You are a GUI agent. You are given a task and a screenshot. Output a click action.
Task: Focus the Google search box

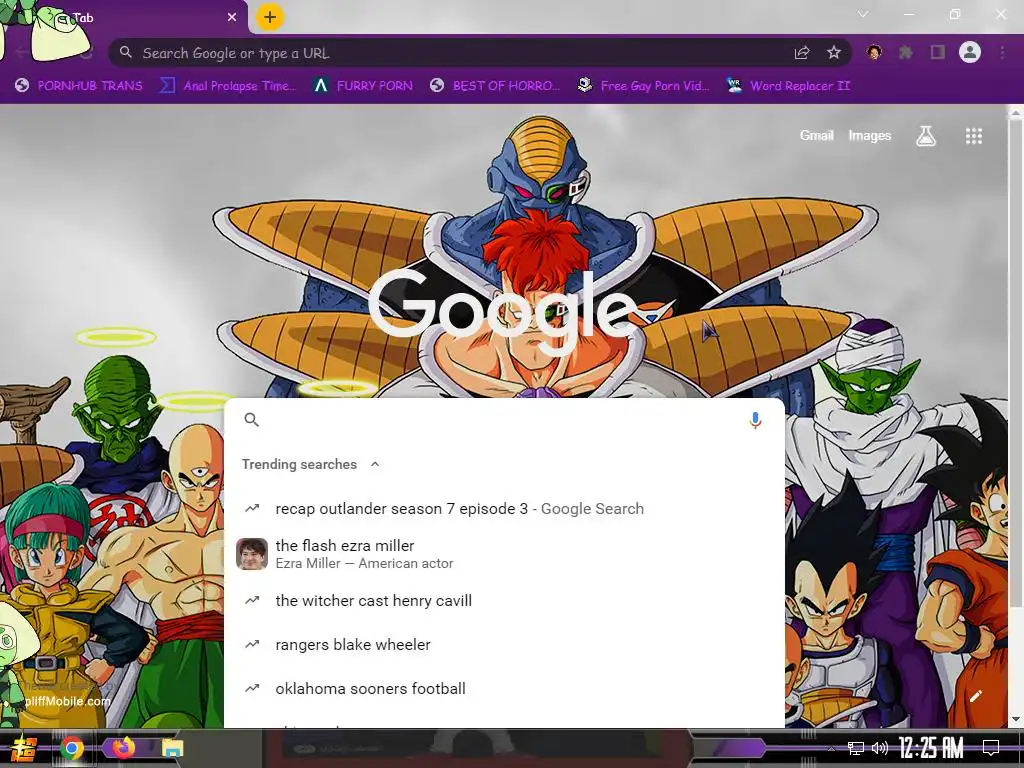click(504, 420)
